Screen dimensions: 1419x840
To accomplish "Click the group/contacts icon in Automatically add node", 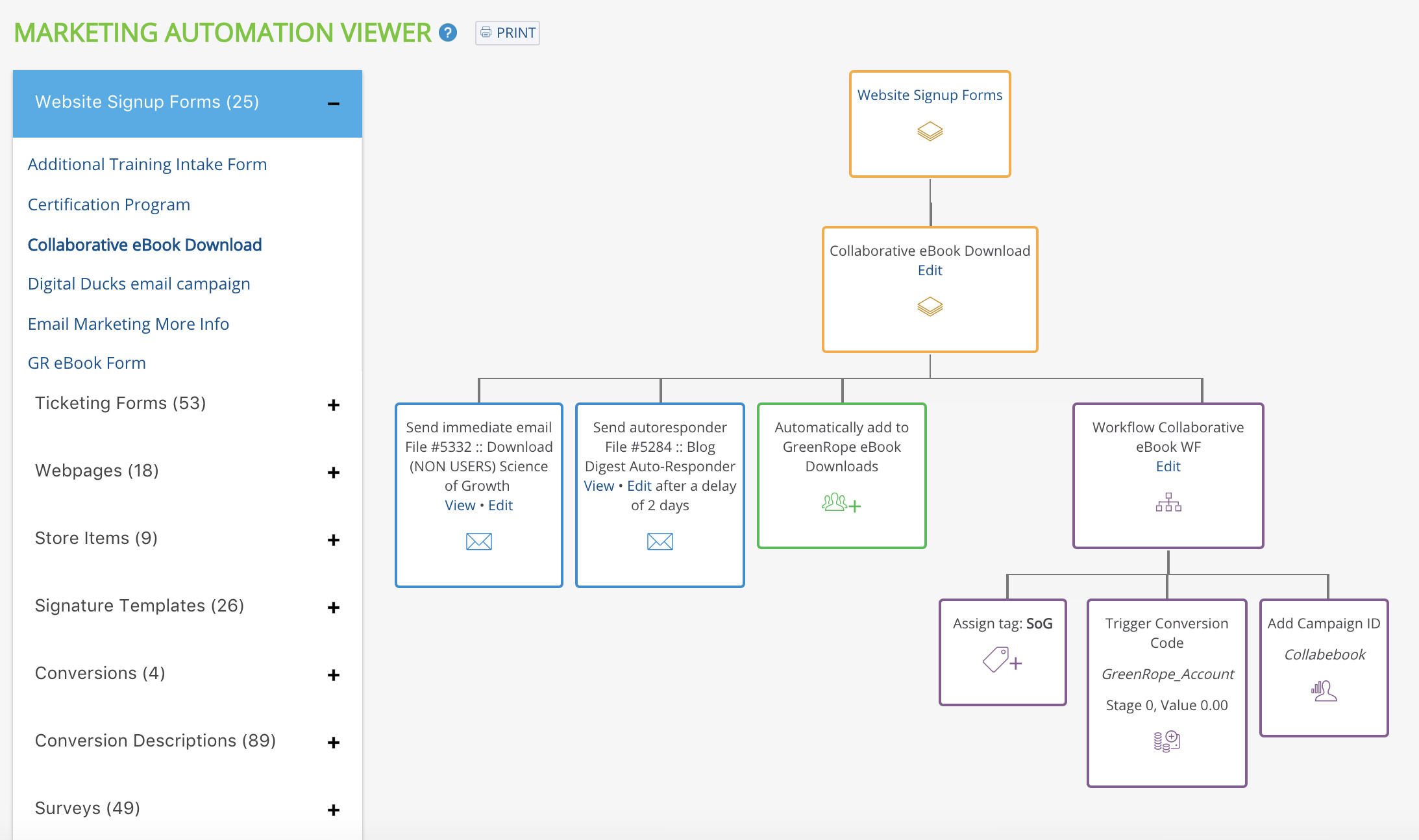I will point(840,503).
